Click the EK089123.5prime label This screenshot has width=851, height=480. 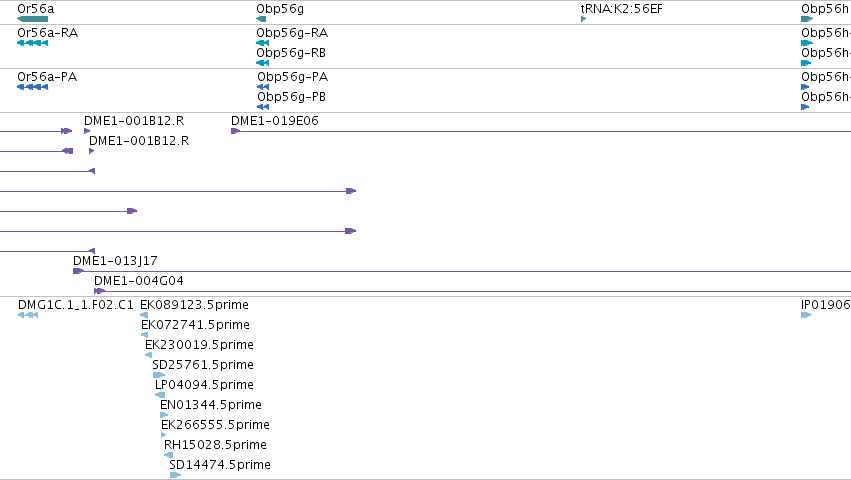[x=194, y=305]
